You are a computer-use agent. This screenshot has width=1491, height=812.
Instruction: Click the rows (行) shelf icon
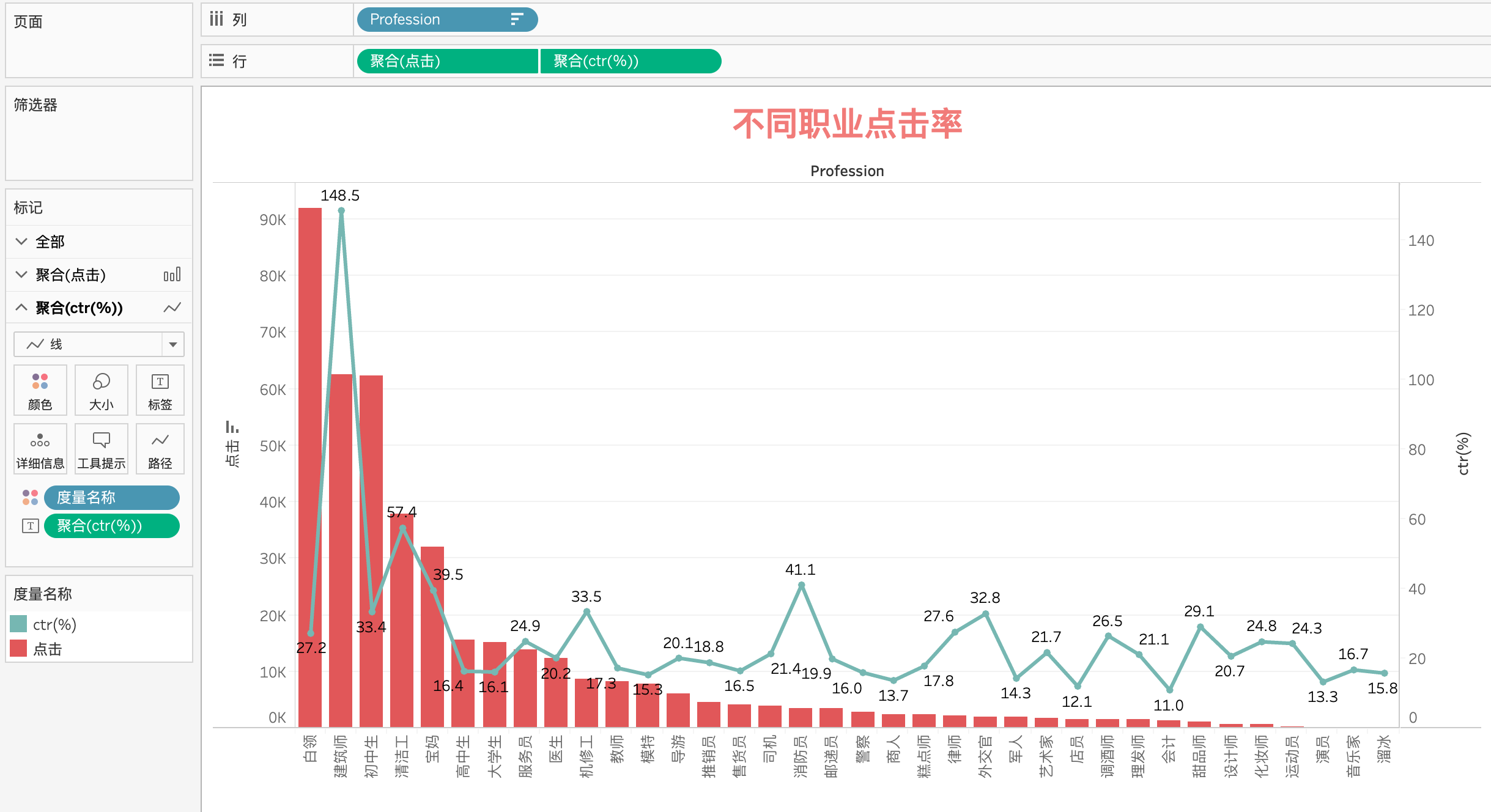tap(216, 61)
